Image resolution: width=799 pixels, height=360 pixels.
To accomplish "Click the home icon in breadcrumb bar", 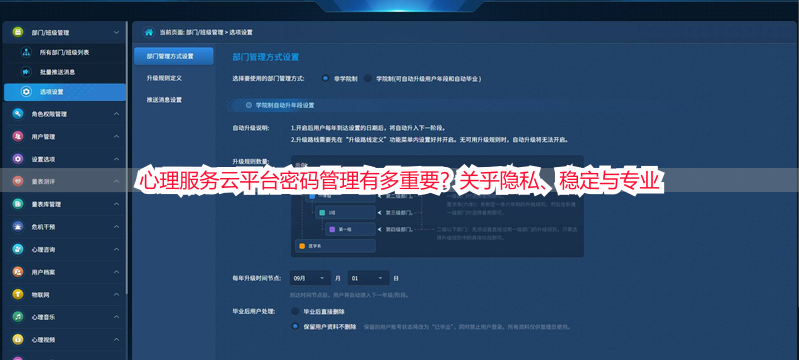I will coord(149,32).
